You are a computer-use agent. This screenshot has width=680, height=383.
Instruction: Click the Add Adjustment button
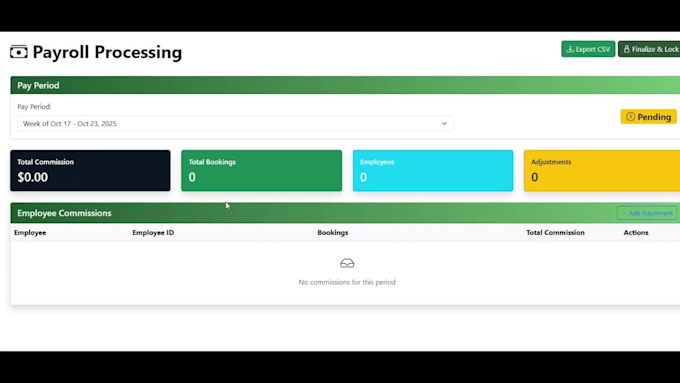pos(647,213)
